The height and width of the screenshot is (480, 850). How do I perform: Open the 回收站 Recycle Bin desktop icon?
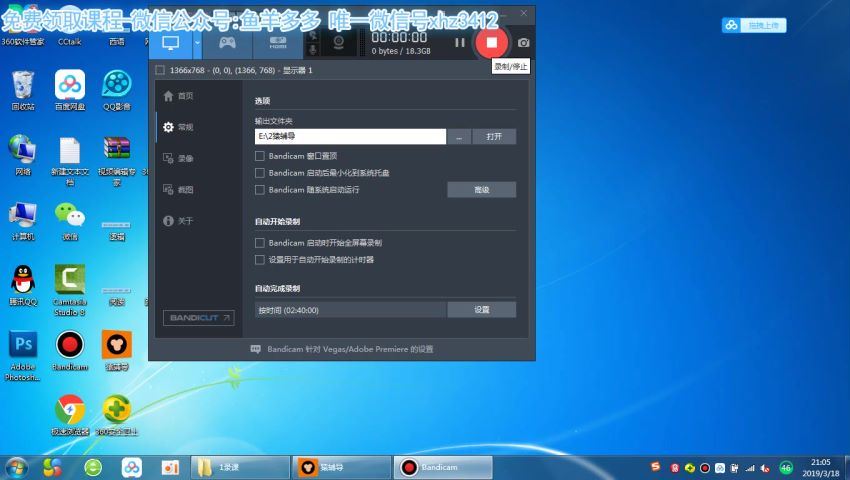(23, 90)
